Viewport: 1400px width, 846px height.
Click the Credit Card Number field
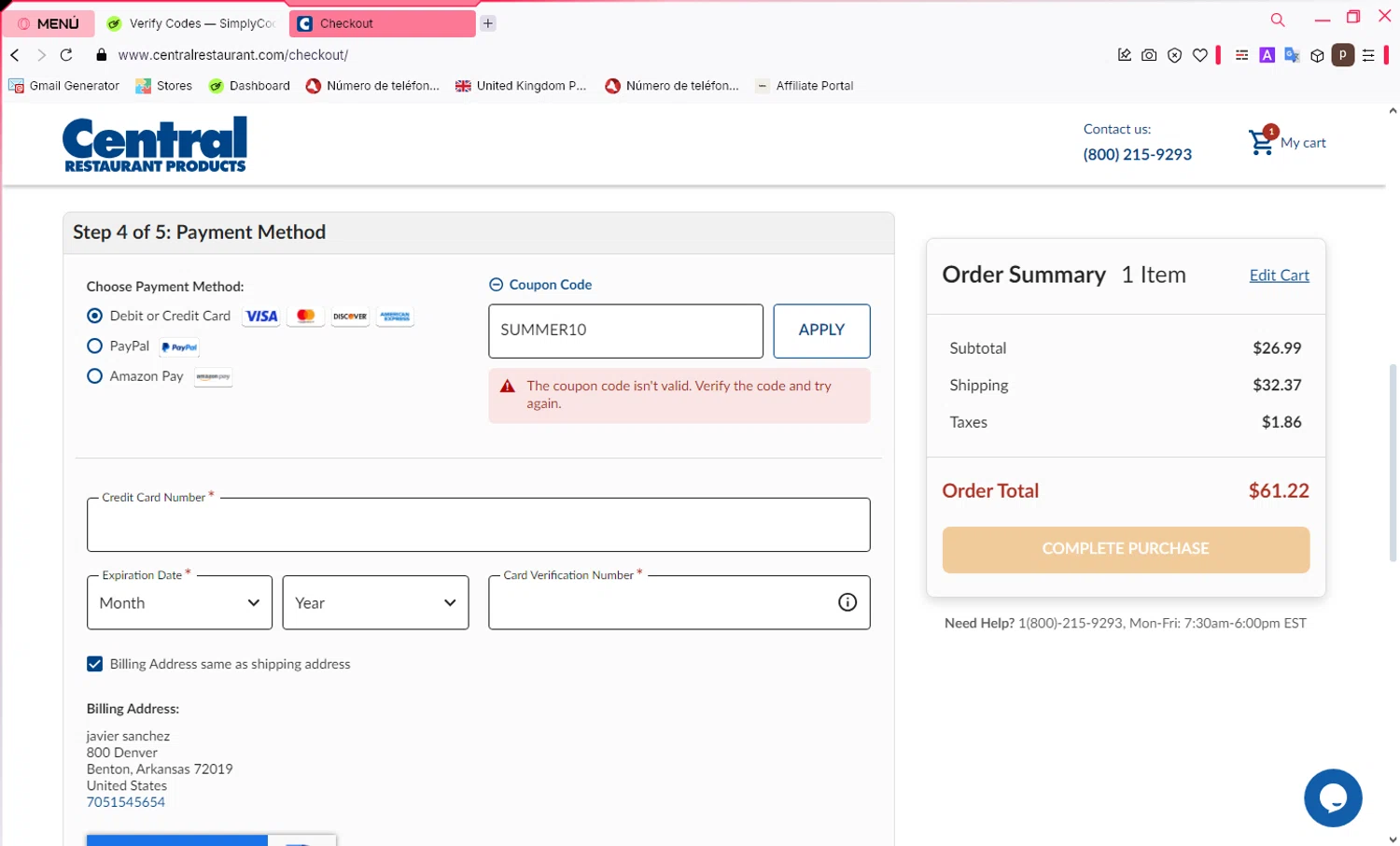[478, 525]
